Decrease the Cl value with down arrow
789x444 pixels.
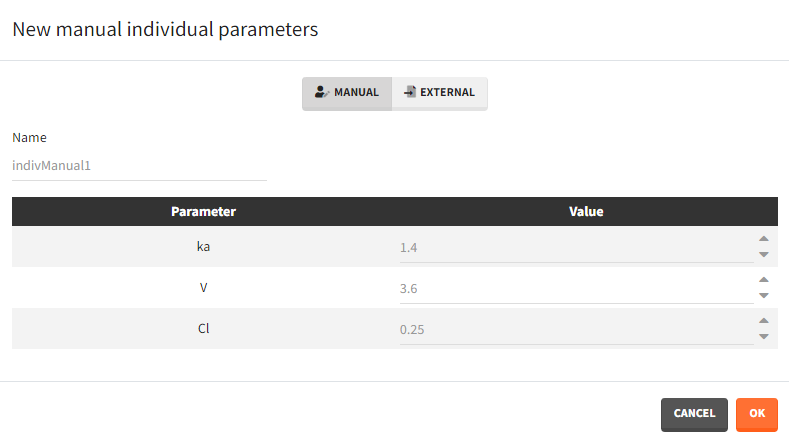tap(764, 337)
